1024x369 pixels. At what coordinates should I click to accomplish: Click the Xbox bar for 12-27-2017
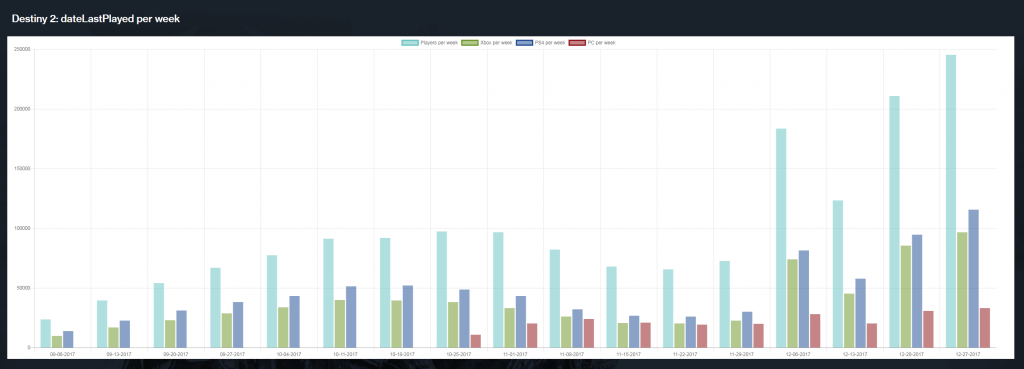pos(963,290)
